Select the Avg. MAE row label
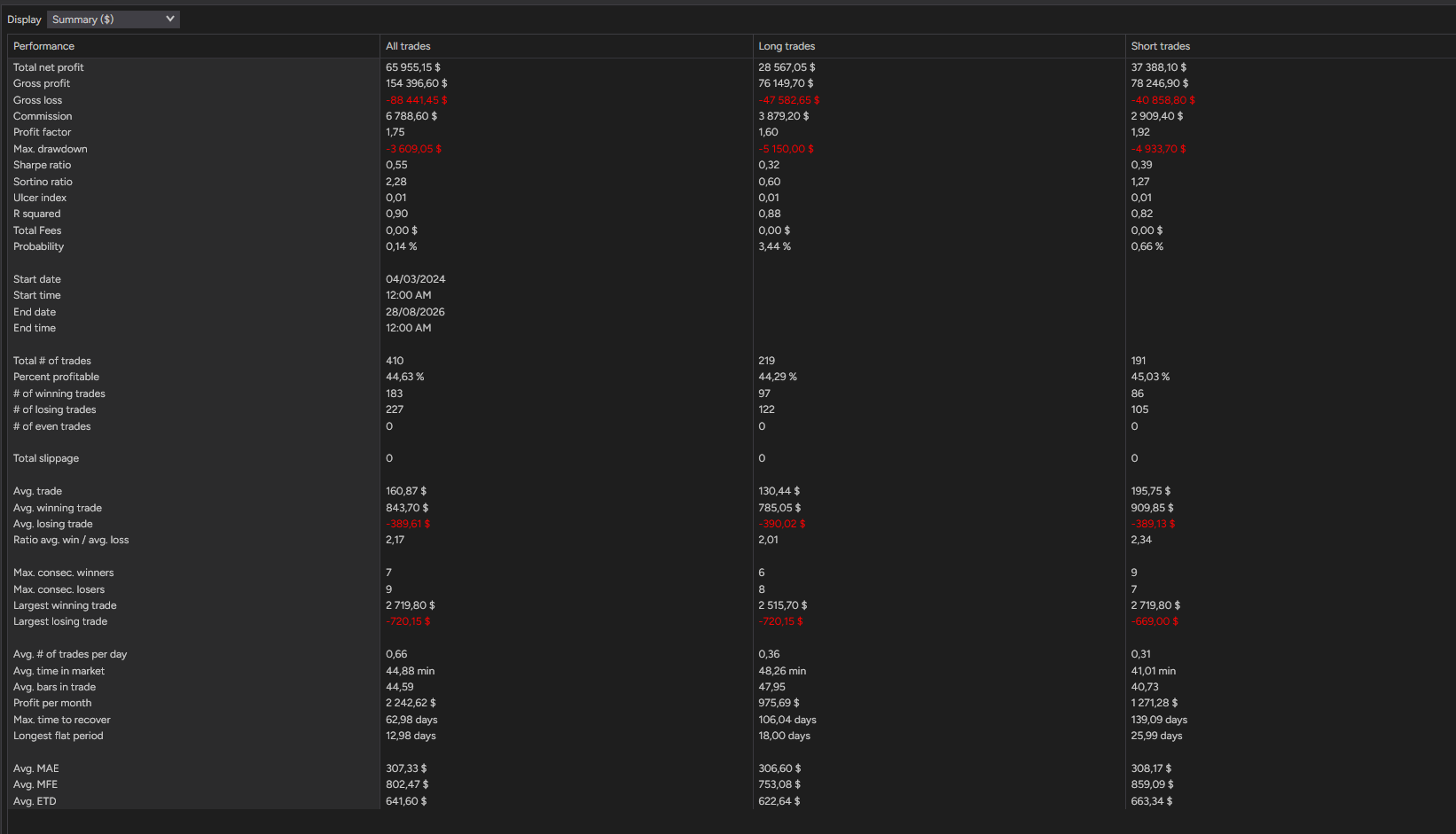The width and height of the screenshot is (1456, 834). point(36,768)
